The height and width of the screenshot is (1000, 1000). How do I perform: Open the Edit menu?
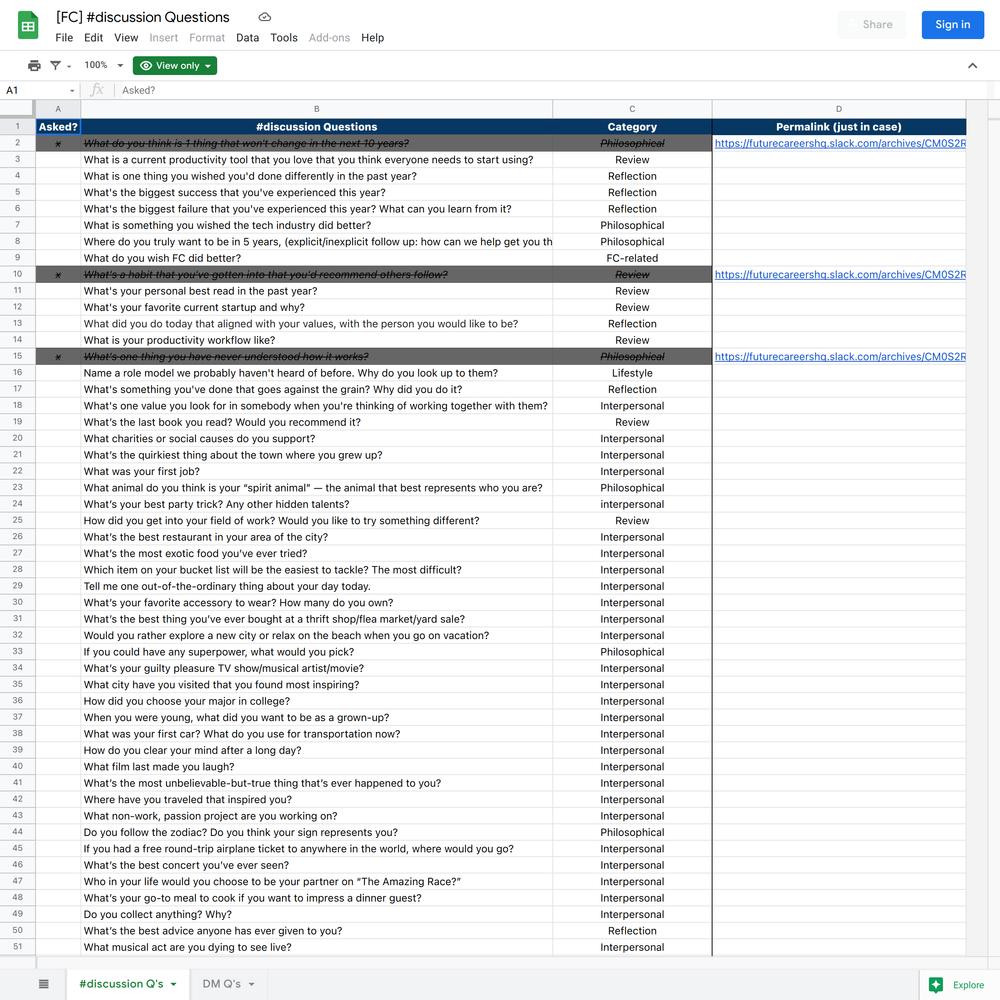[x=93, y=38]
